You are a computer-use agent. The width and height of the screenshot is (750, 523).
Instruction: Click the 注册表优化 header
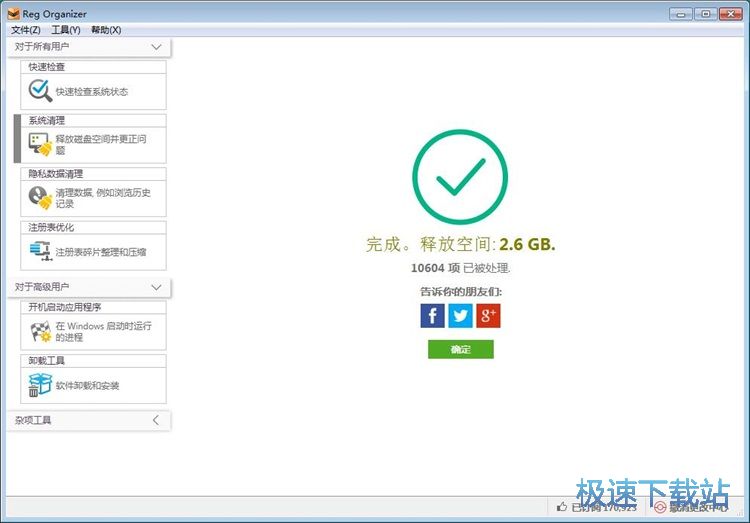[x=93, y=227]
